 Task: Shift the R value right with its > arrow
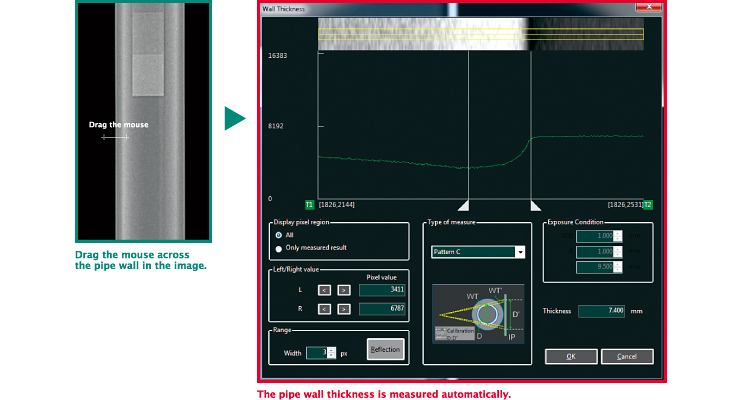[343, 310]
